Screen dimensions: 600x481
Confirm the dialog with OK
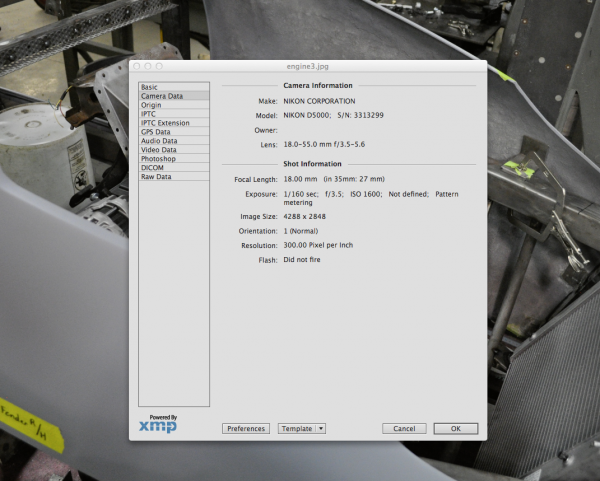[455, 429]
